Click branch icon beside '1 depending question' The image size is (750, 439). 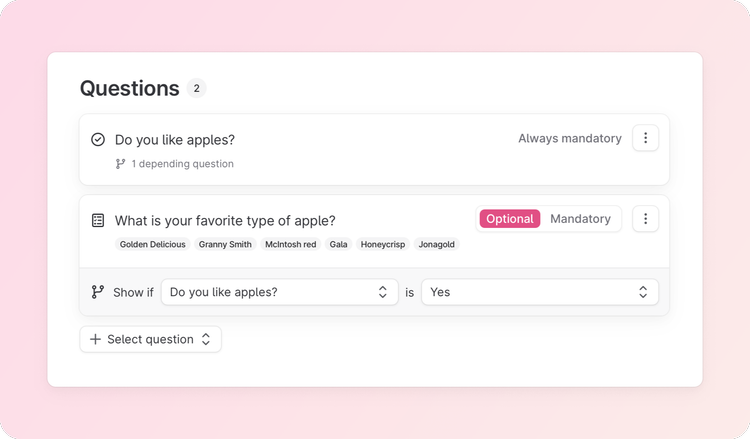click(x=121, y=164)
